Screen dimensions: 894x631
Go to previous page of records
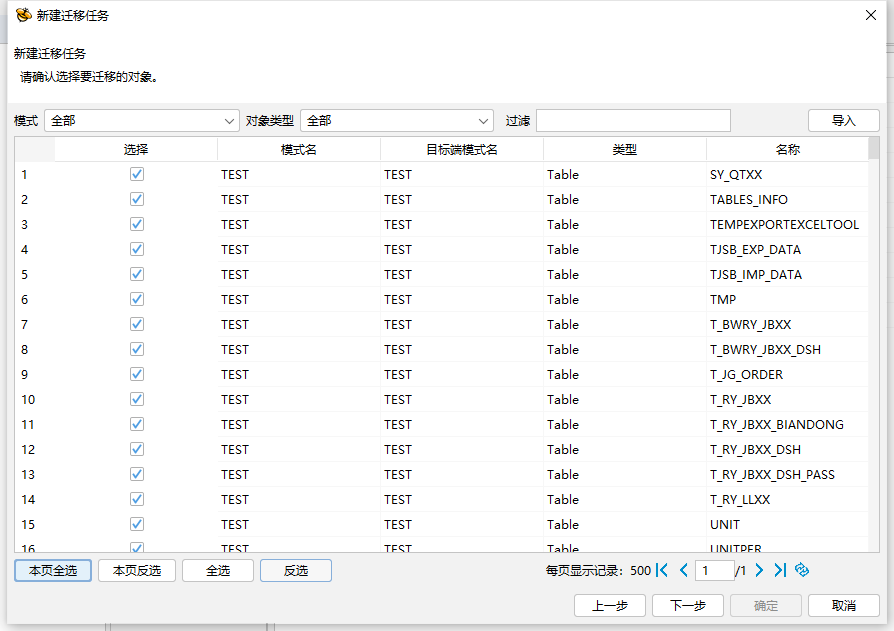684,570
